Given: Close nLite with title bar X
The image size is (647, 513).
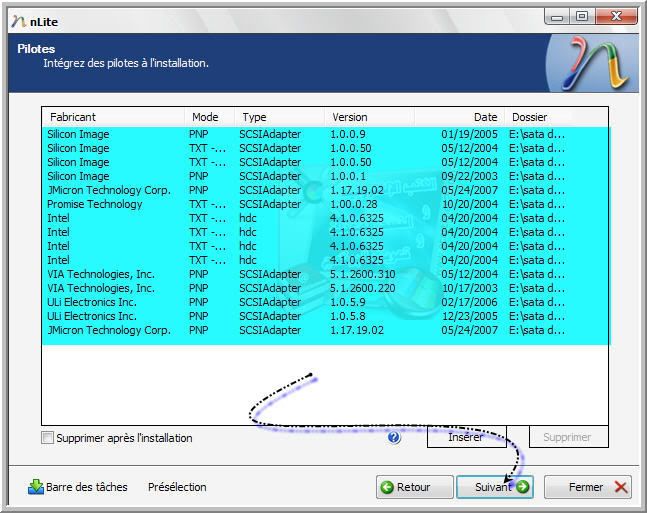Looking at the screenshot, I should [616, 17].
